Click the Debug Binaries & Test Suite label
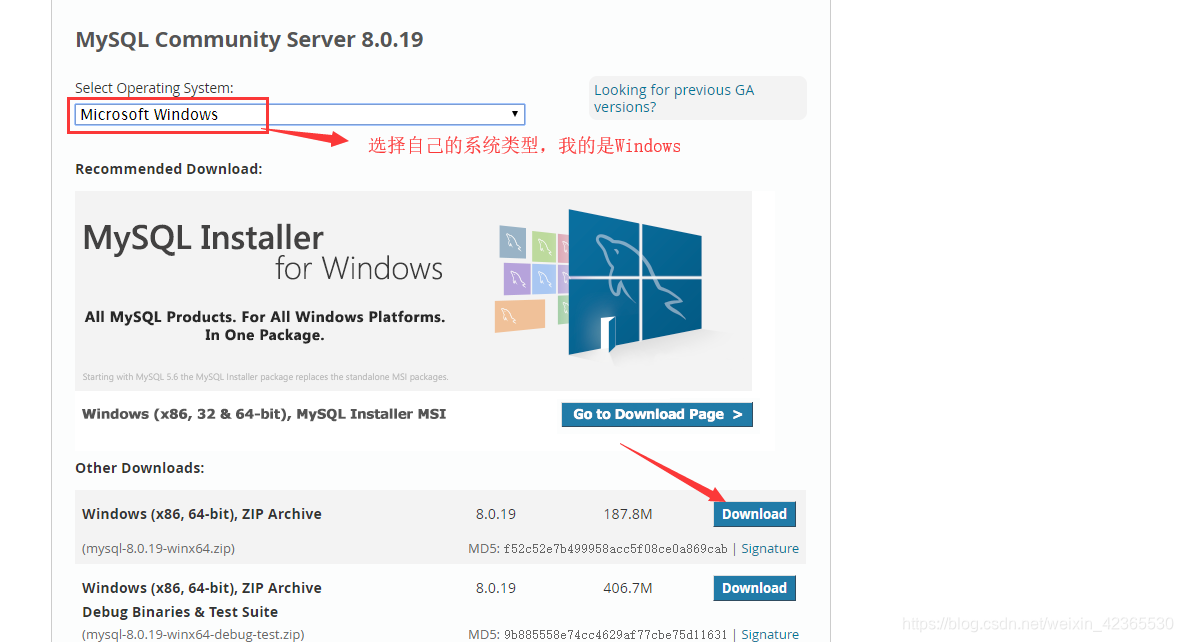 180,612
